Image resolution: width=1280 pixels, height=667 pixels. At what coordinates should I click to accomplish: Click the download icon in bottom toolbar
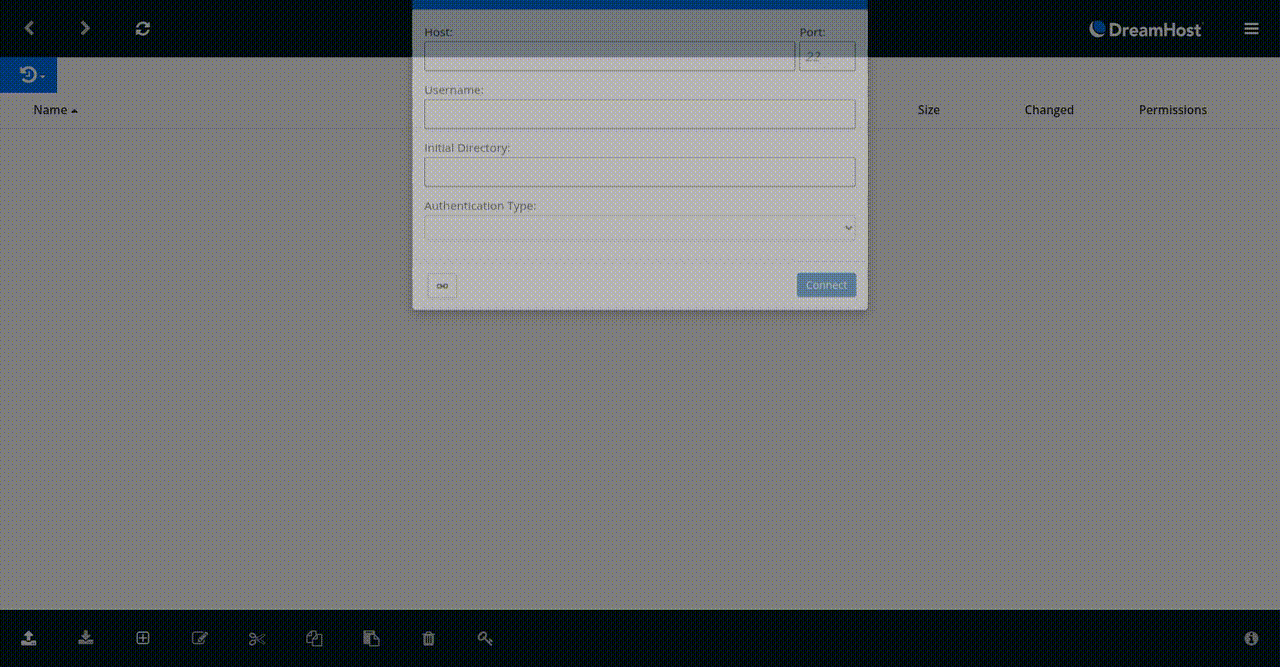(x=86, y=638)
